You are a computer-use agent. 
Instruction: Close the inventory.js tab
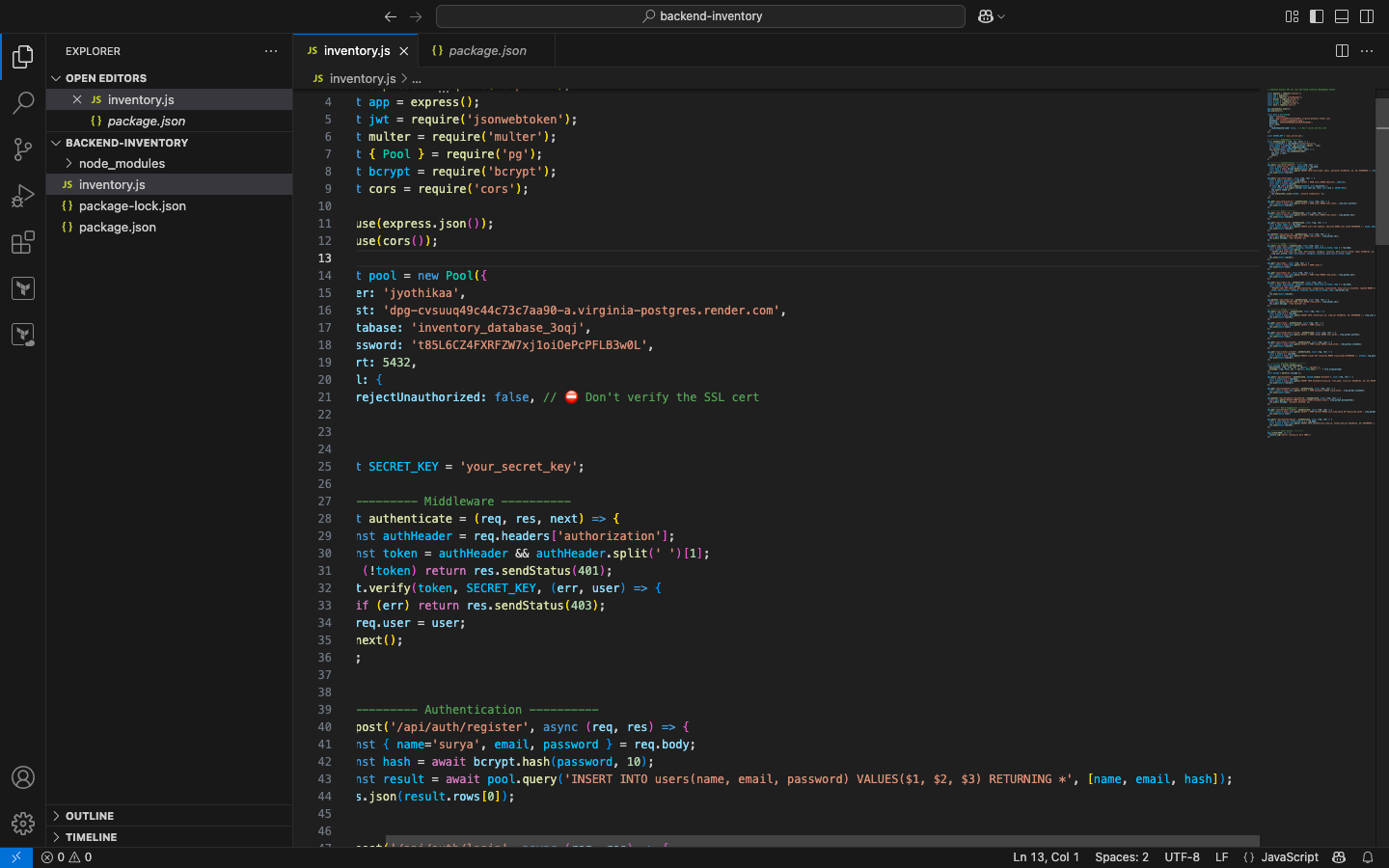404,51
